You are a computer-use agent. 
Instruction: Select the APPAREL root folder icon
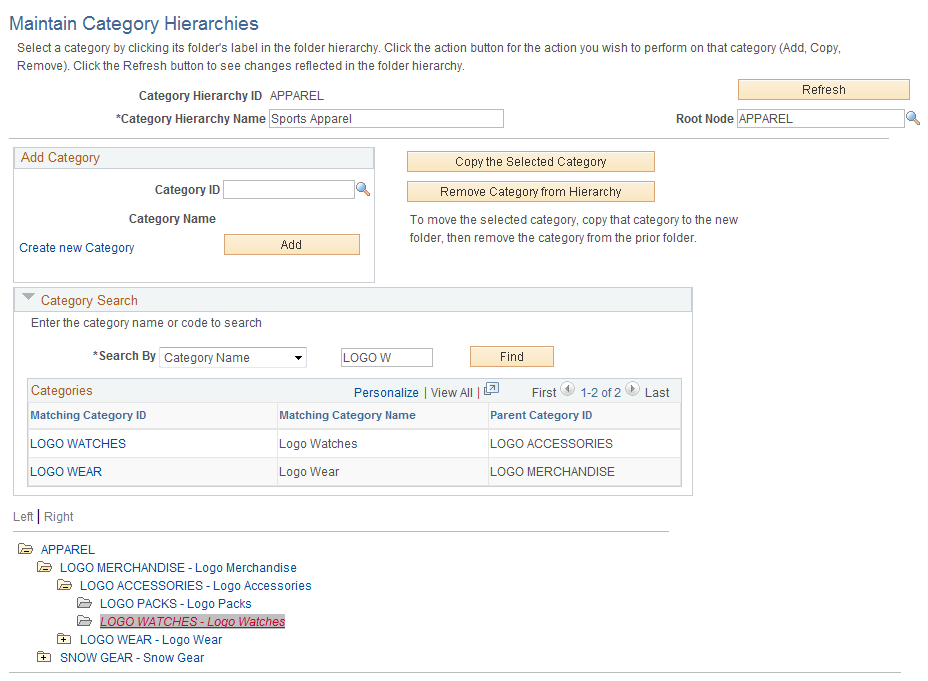point(25,549)
